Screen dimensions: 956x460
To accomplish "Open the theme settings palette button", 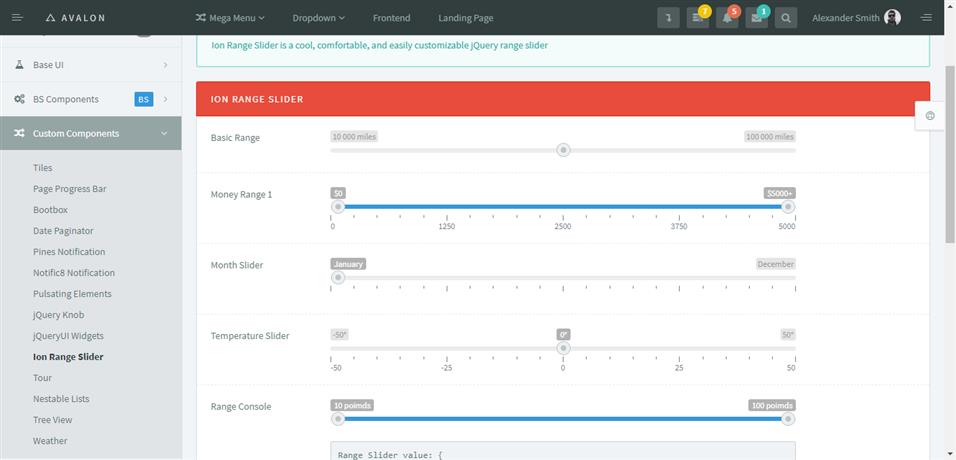I will click(930, 116).
